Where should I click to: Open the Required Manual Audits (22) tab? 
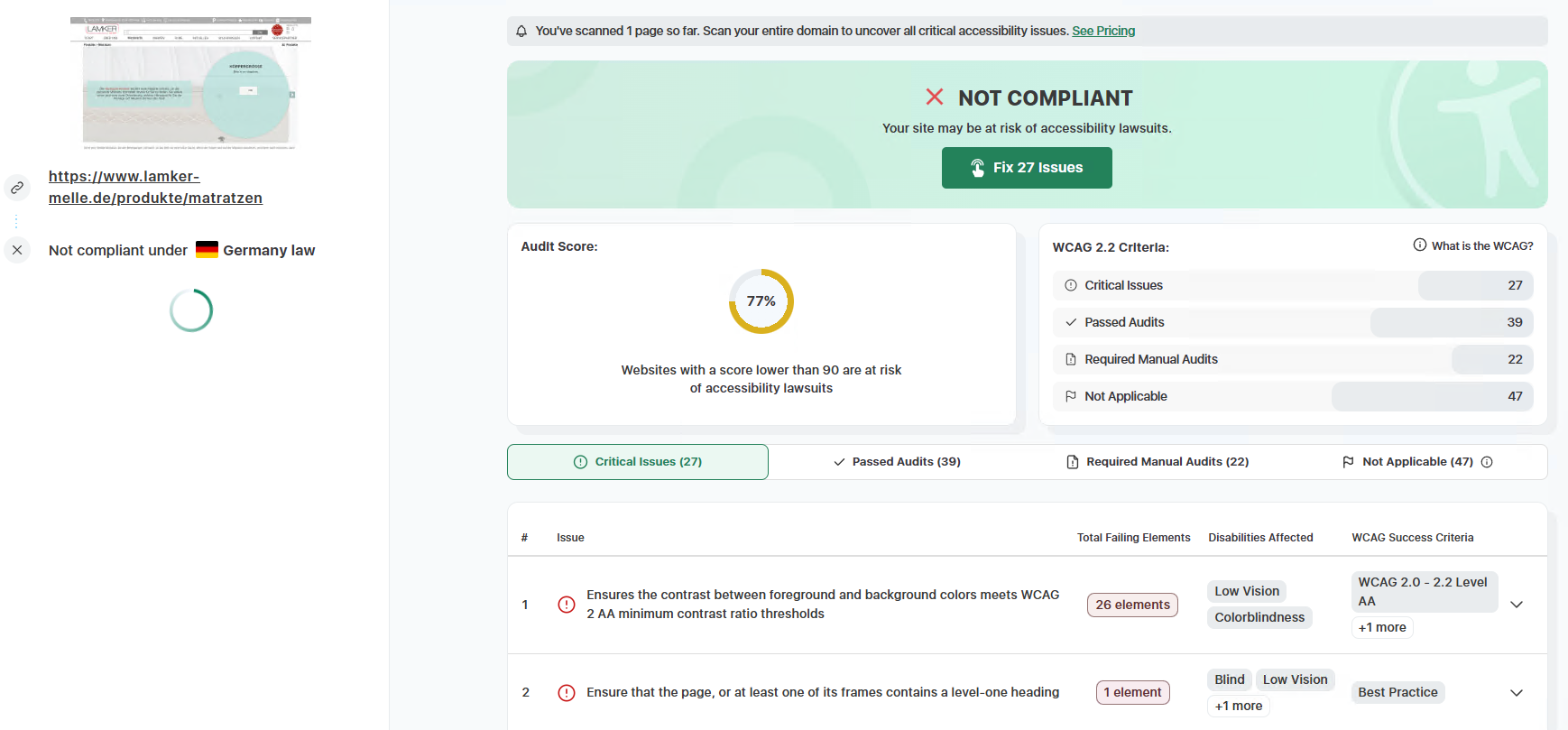click(1158, 462)
